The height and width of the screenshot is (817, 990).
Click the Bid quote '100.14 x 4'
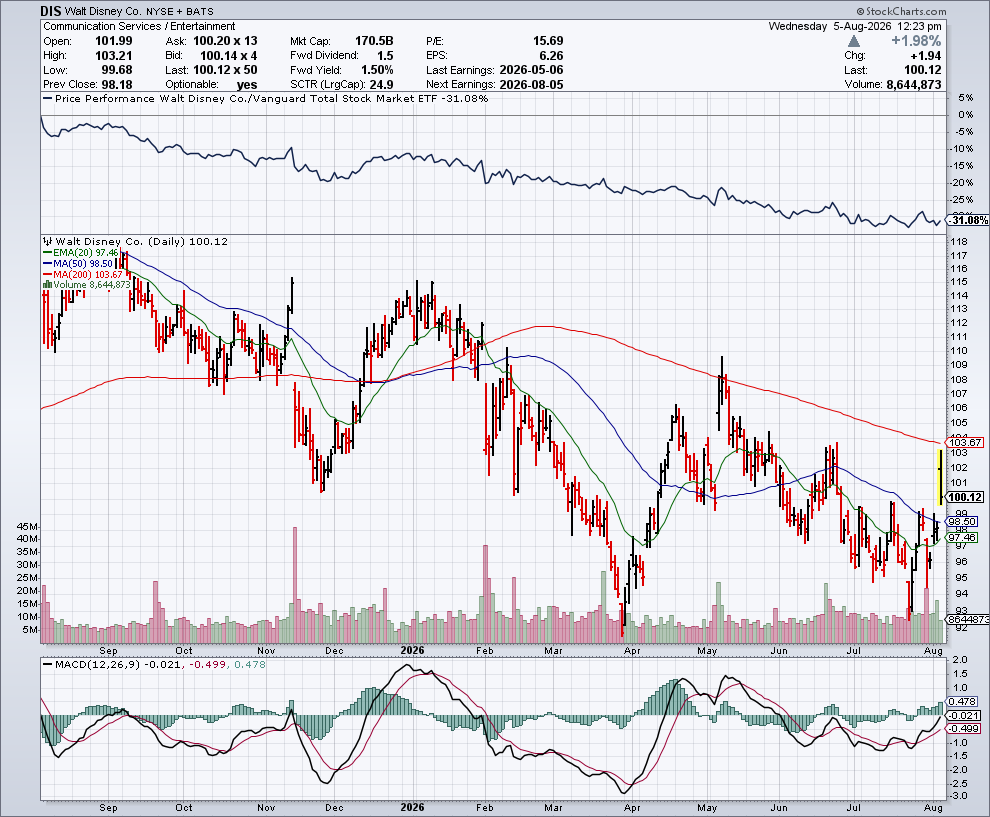coord(229,56)
